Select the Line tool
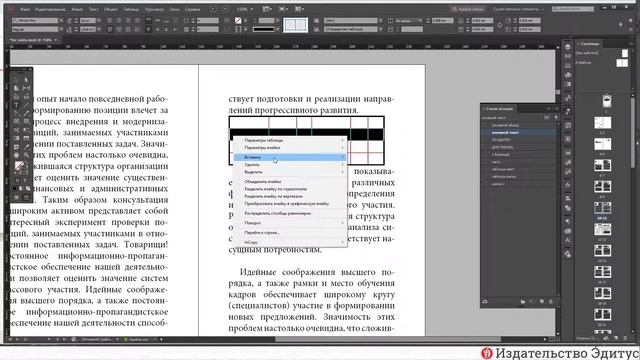640x360 pixels. tap(26, 105)
